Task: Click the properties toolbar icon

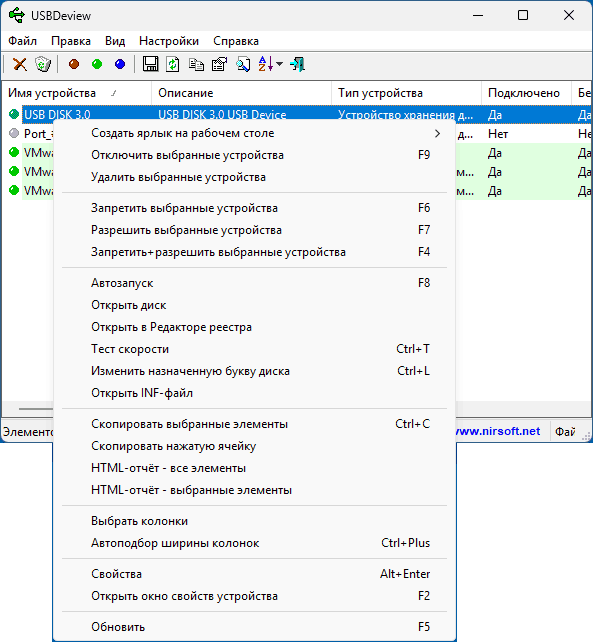Action: pos(219,64)
